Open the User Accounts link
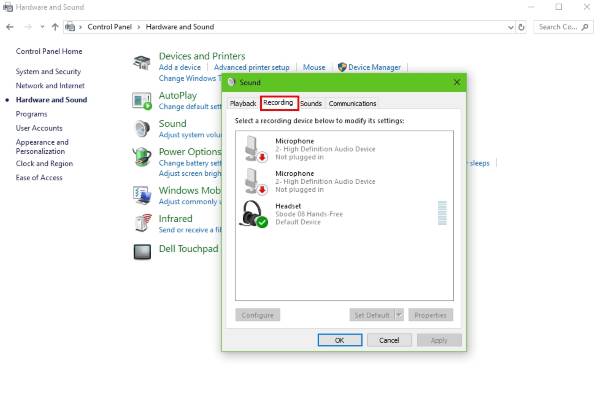 pos(39,128)
